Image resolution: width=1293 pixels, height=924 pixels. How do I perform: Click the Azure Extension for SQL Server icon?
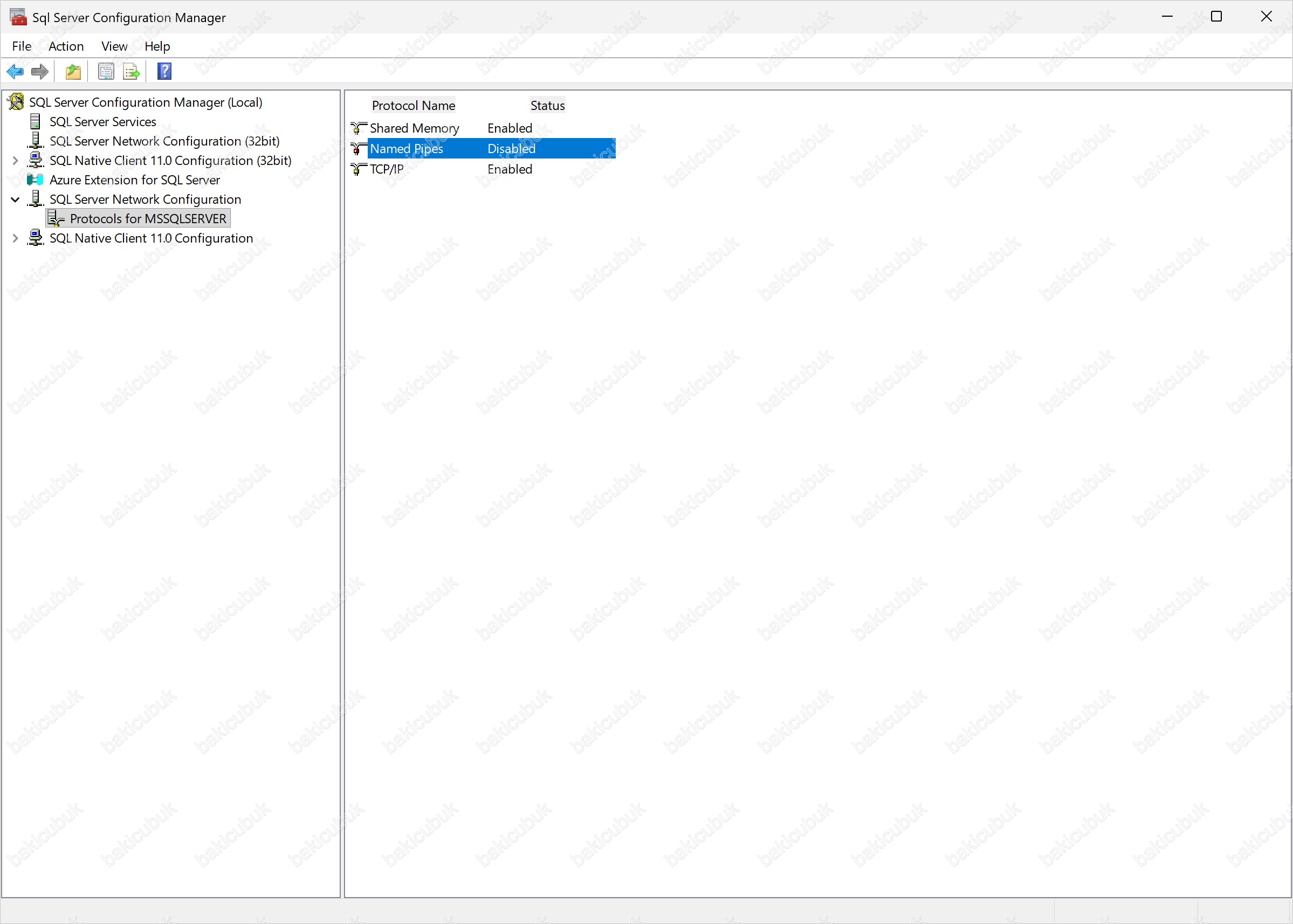pyautogui.click(x=35, y=181)
